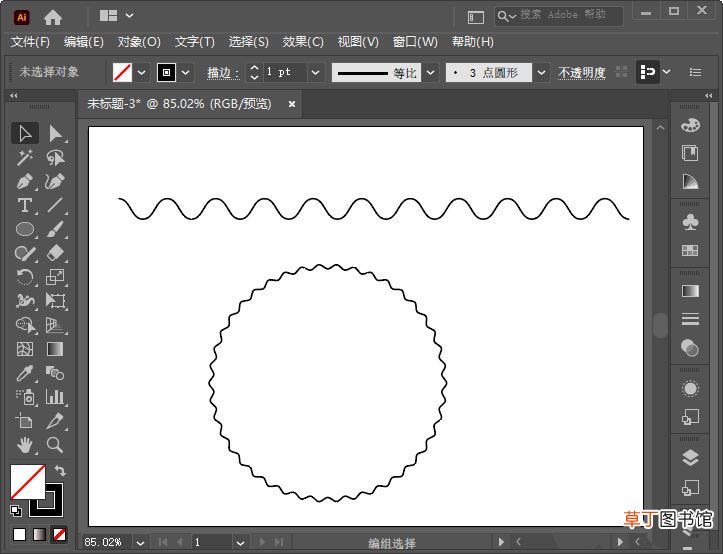
Task: Open the 窗口(W) menu
Action: 415,42
